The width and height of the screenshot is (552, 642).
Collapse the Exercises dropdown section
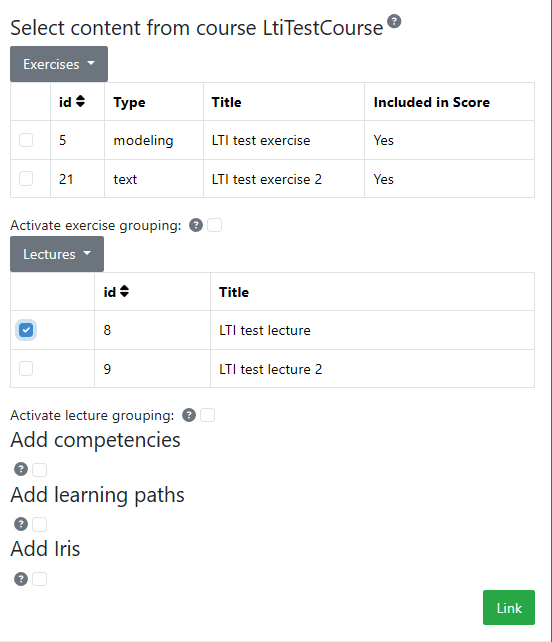coord(59,64)
